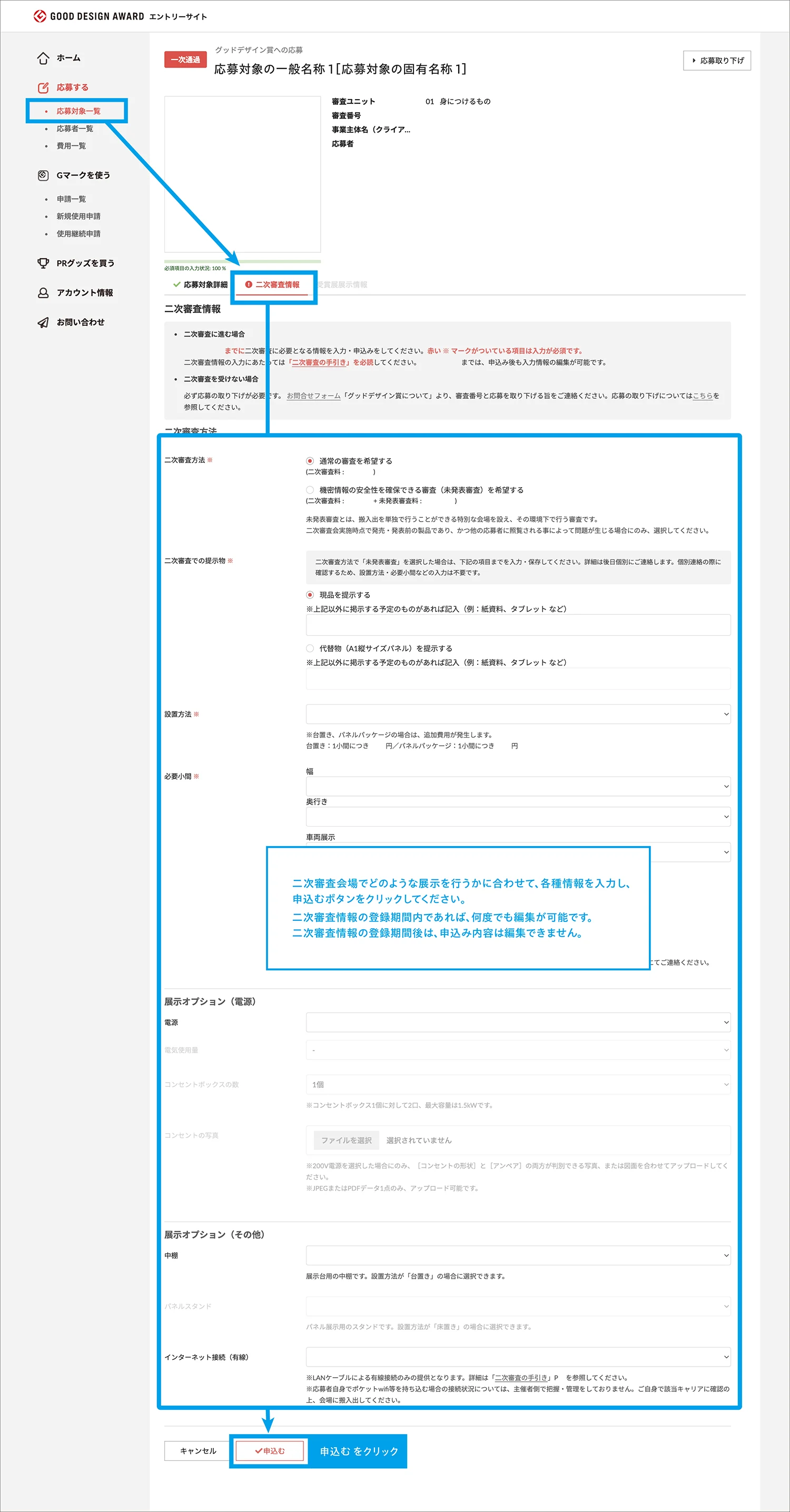This screenshot has width=790, height=1512.
Task: Click the Gマークを使う icon
Action: click(x=43, y=175)
